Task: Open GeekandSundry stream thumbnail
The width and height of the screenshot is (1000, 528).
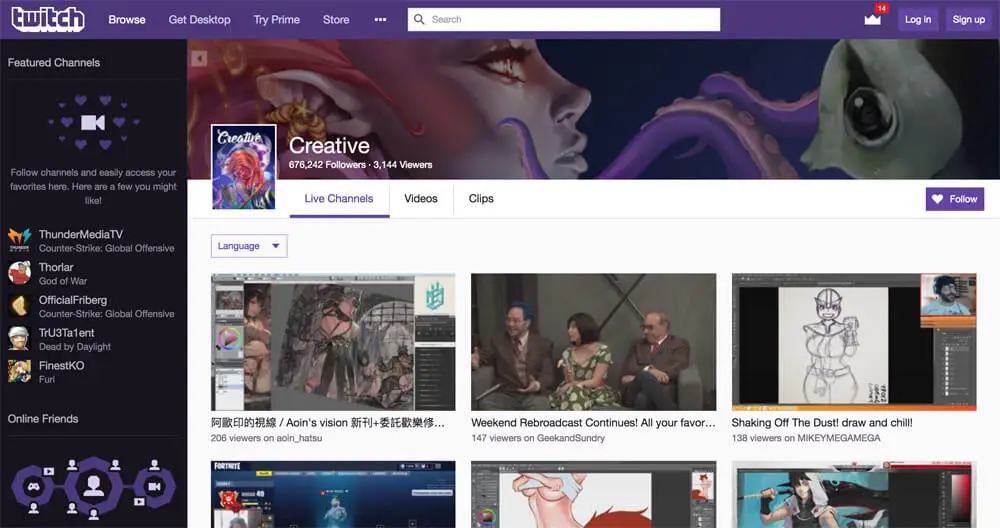Action: [594, 342]
